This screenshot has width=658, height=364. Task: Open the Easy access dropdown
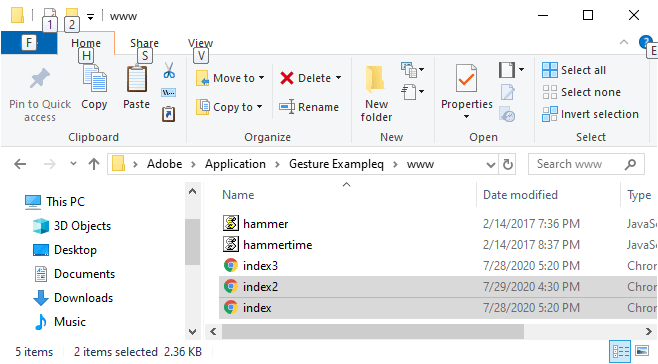tap(413, 92)
